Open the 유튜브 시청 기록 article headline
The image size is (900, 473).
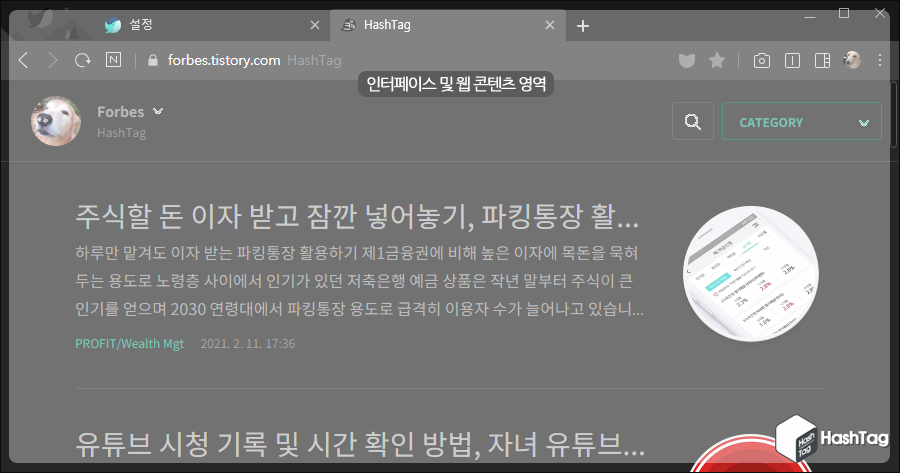point(360,444)
